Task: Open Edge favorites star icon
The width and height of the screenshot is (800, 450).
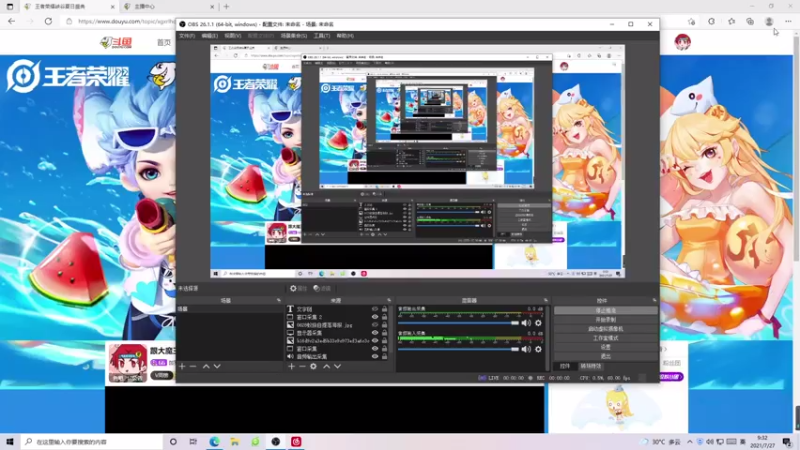Action: click(x=731, y=21)
